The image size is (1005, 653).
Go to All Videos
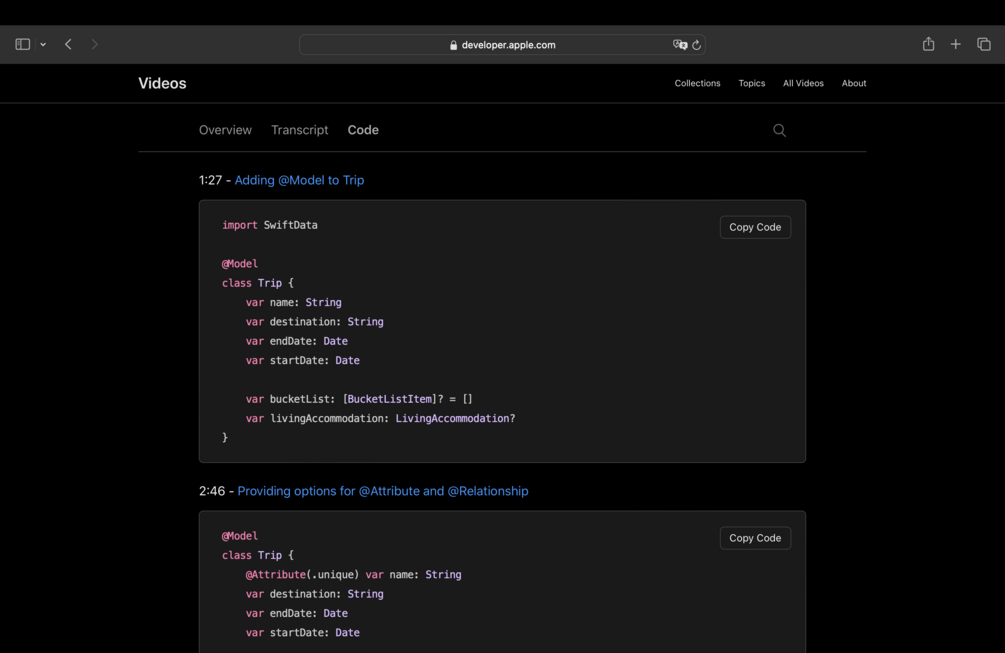click(x=803, y=83)
